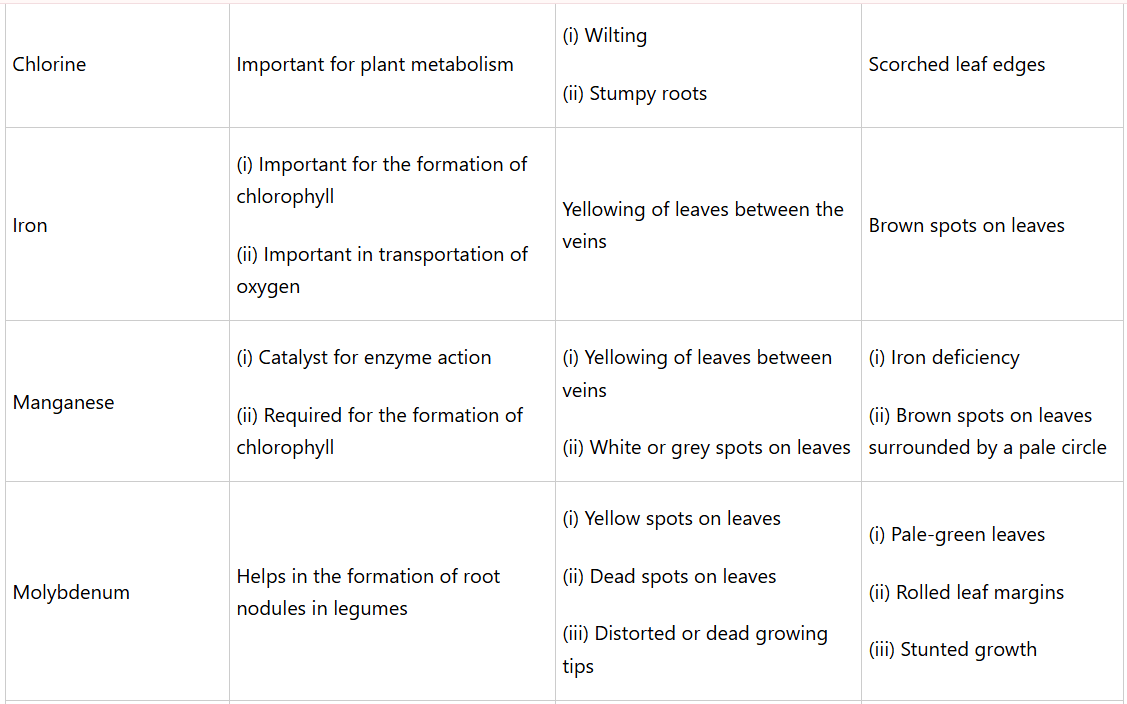
Task: Click the Molybdenum cell
Action: 71,593
